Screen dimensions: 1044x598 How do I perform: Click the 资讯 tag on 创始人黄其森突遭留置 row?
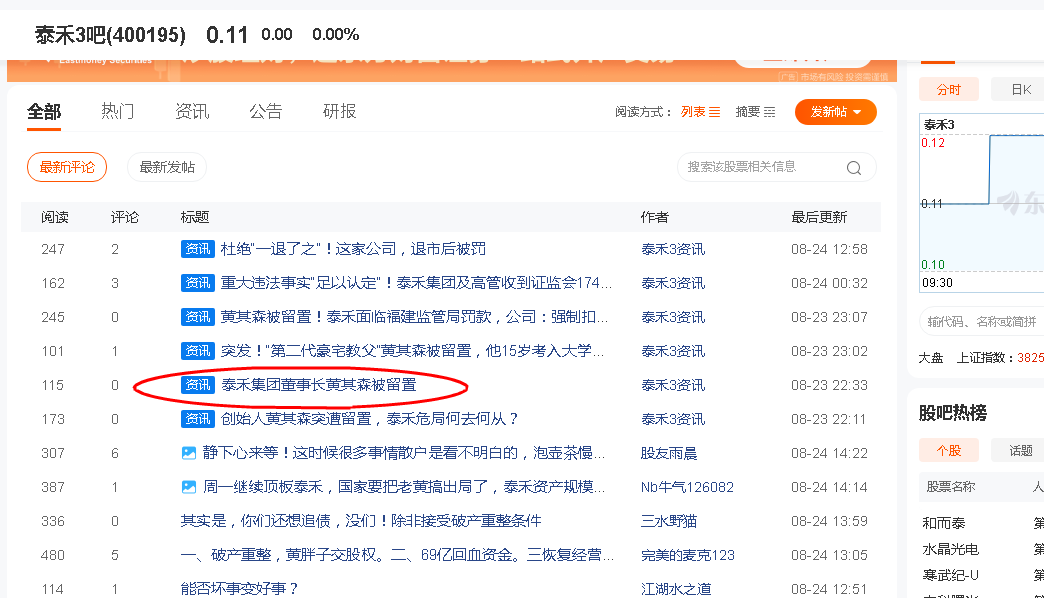198,419
